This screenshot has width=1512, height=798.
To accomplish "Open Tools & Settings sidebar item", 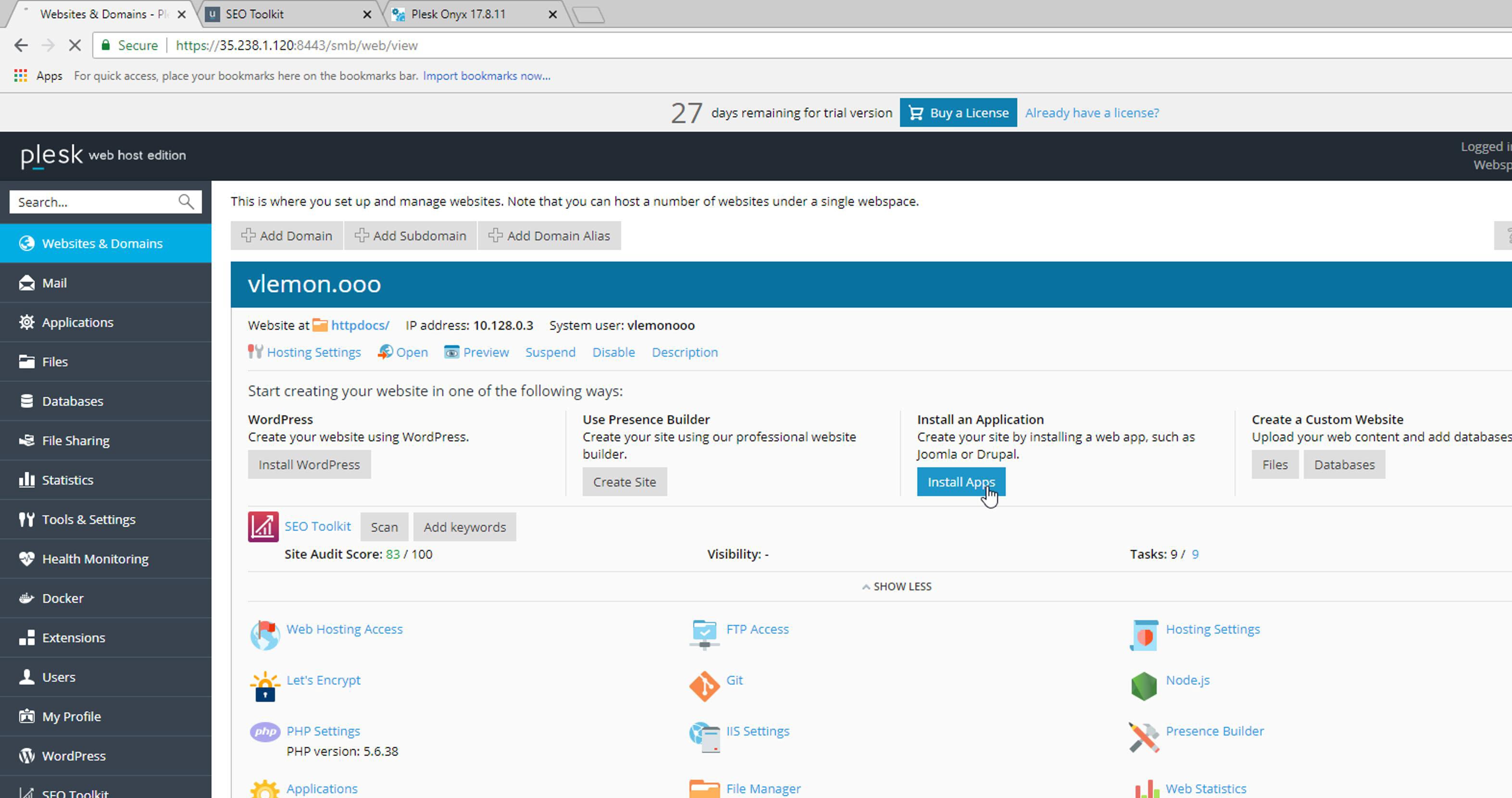I will 88,519.
